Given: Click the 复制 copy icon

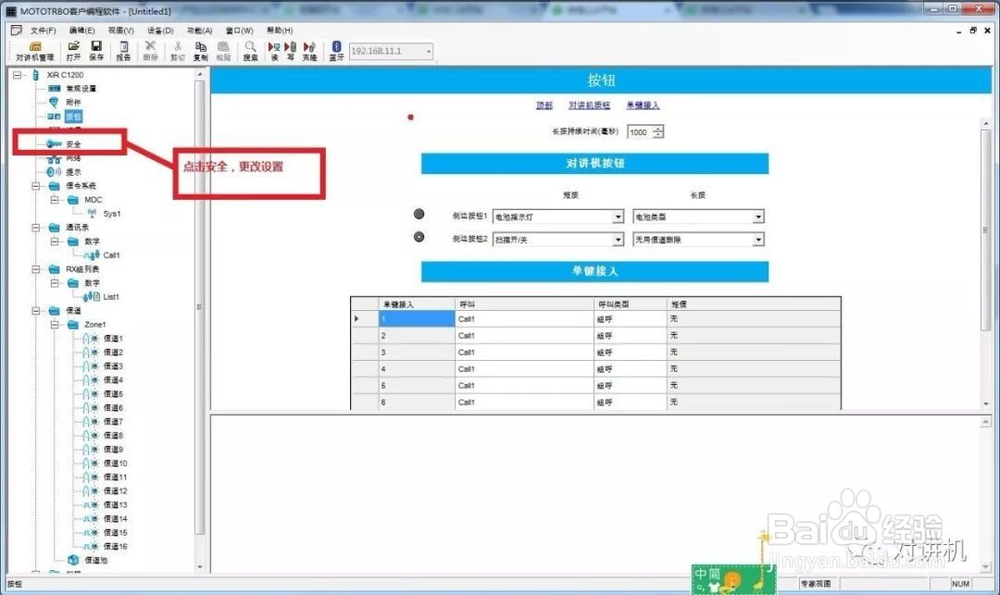Looking at the screenshot, I should pyautogui.click(x=200, y=51).
